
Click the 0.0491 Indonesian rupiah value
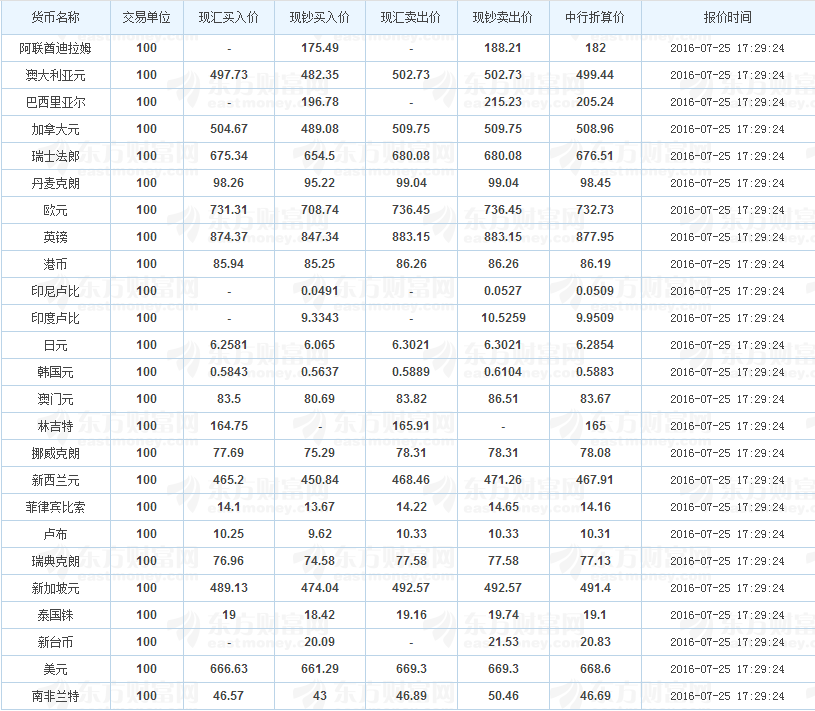click(x=320, y=291)
